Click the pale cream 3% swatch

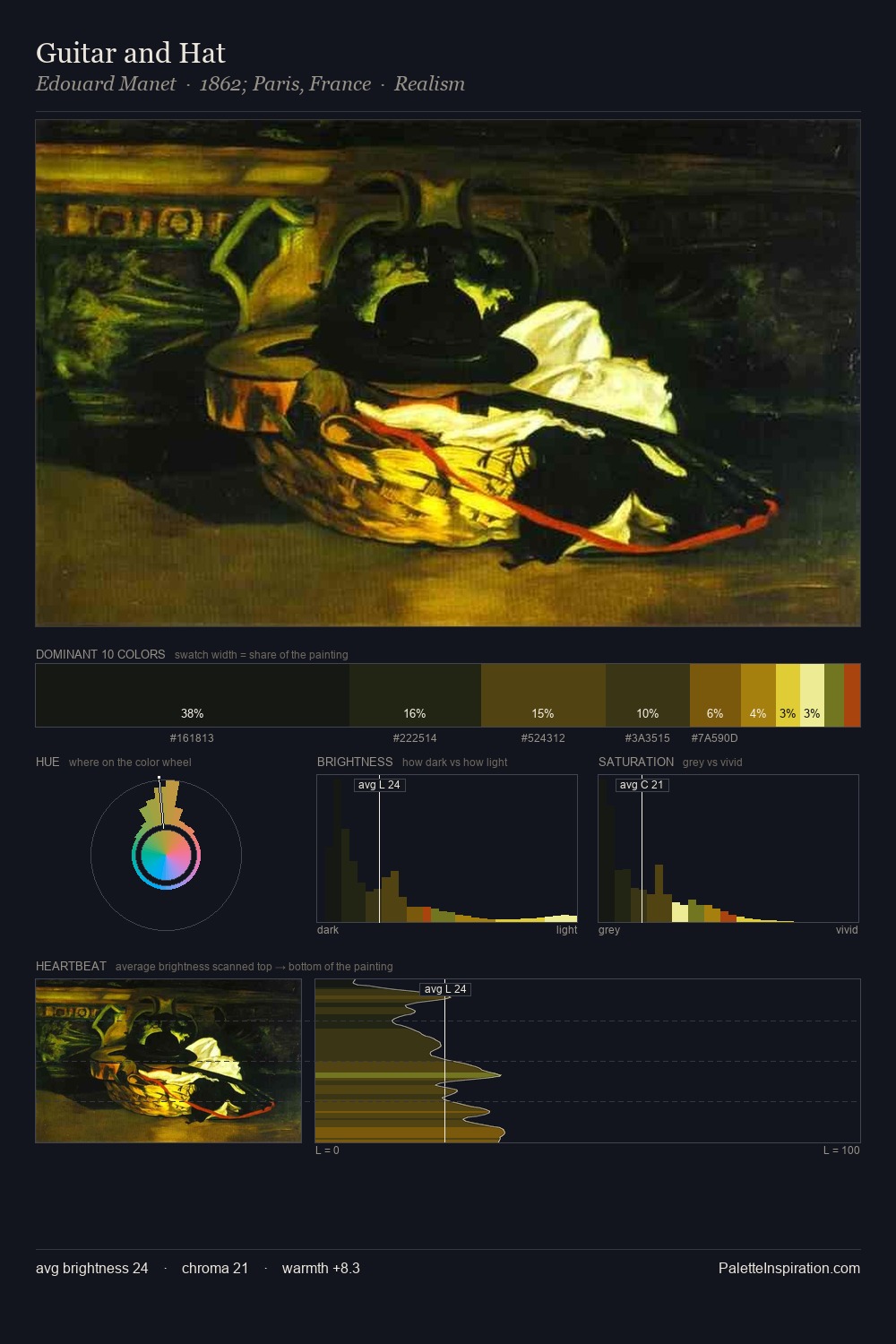point(812,695)
